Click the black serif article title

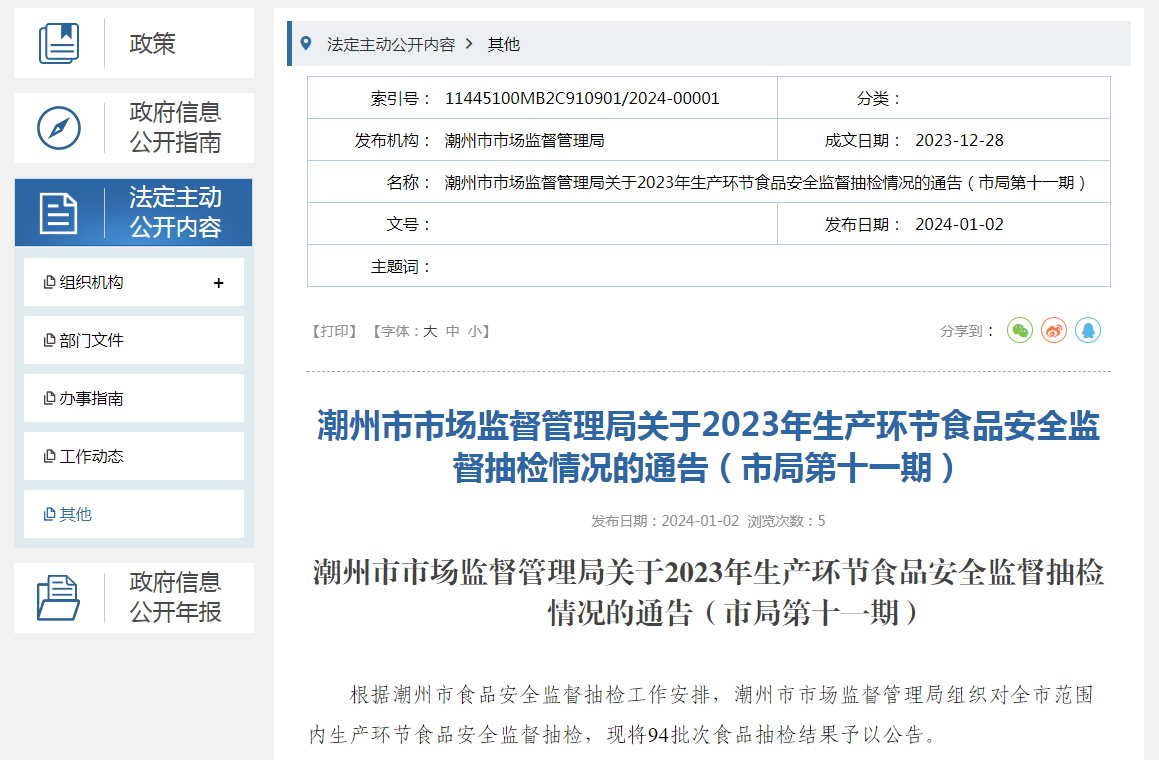(x=708, y=592)
